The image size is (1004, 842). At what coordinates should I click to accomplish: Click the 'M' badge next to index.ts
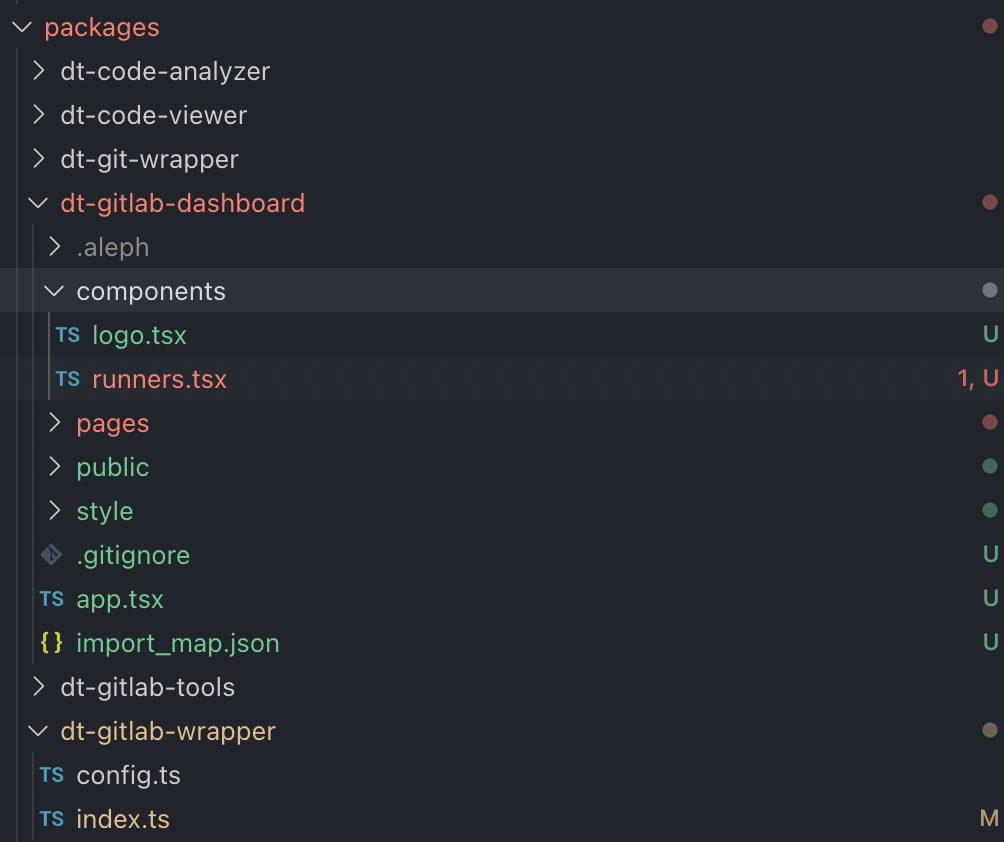pyautogui.click(x=987, y=819)
